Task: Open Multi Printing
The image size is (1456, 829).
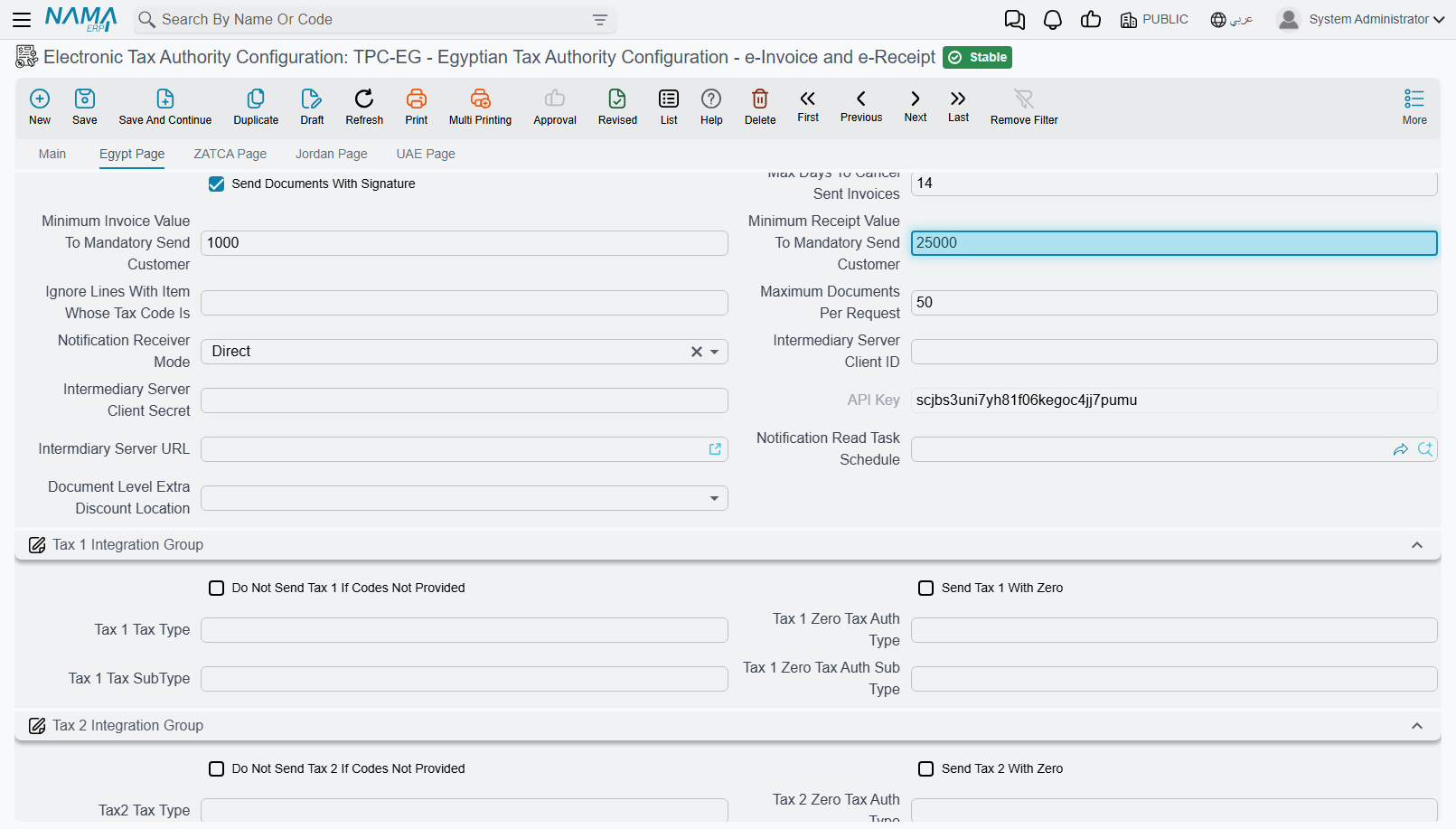Action: pos(480,99)
